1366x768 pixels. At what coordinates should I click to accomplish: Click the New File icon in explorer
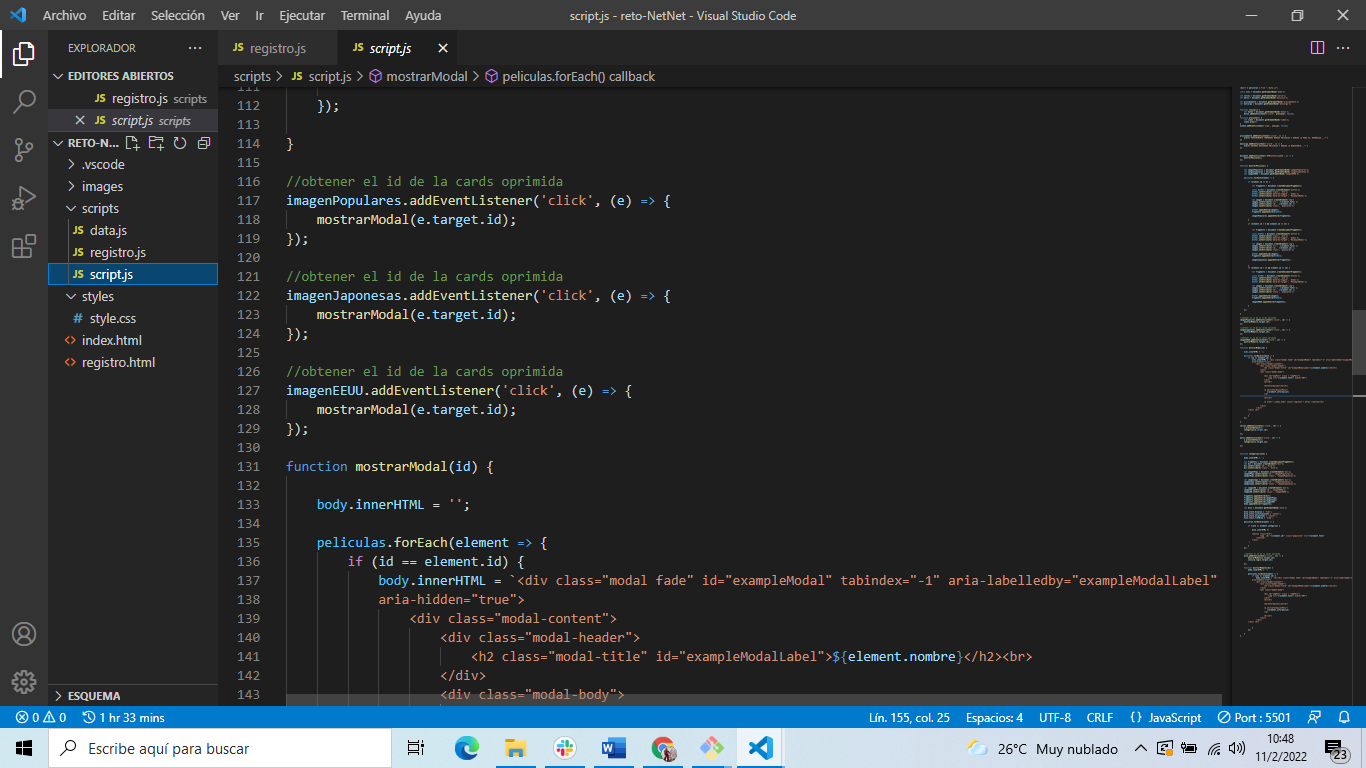tap(133, 143)
